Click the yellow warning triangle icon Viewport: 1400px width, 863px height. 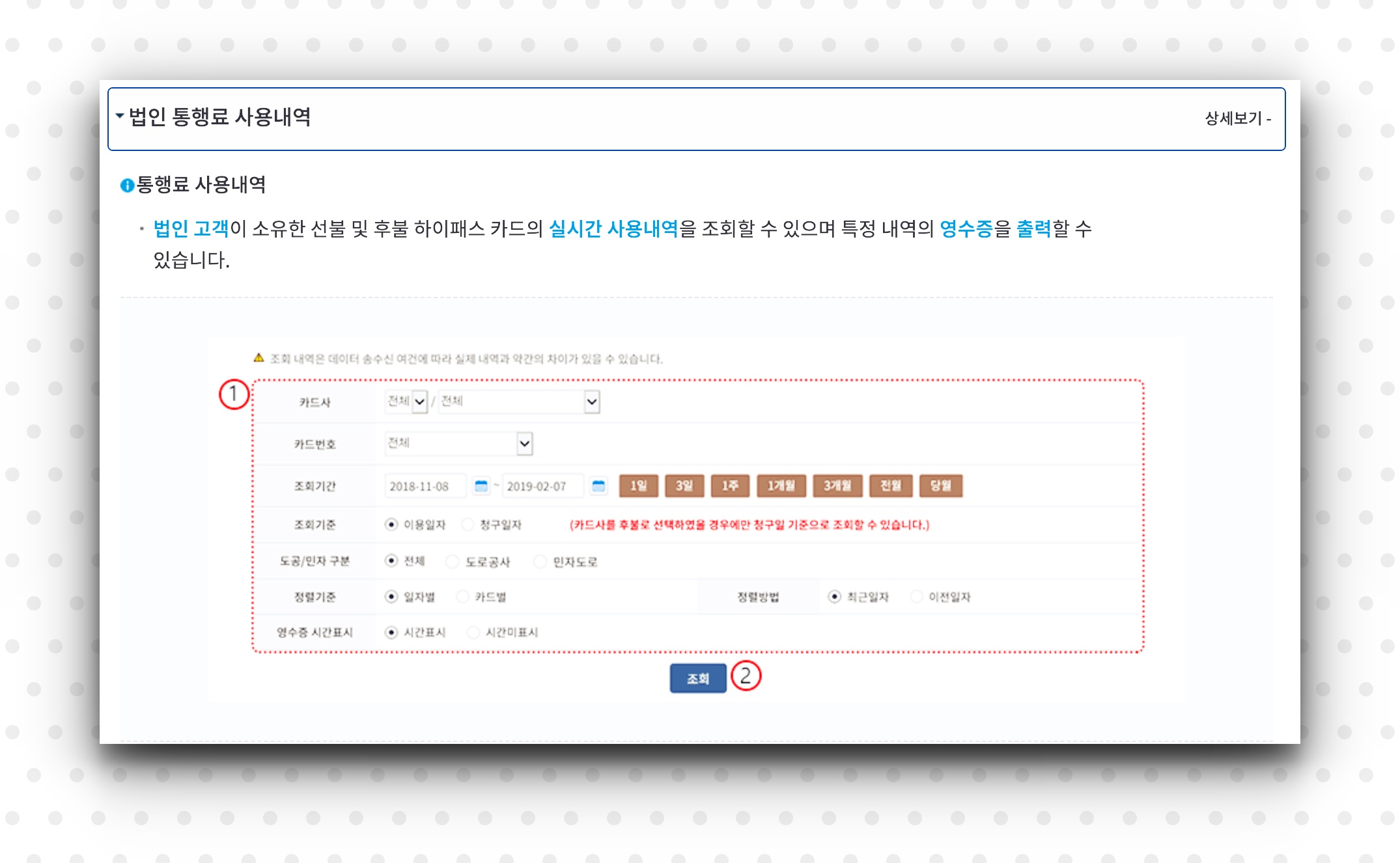click(x=259, y=358)
